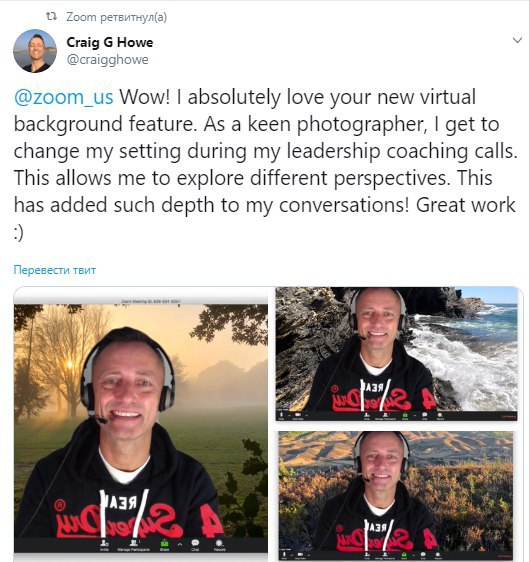Image resolution: width=529 pixels, height=562 pixels.
Task: Open the Craig G Howe display name
Action: [x=110, y=42]
